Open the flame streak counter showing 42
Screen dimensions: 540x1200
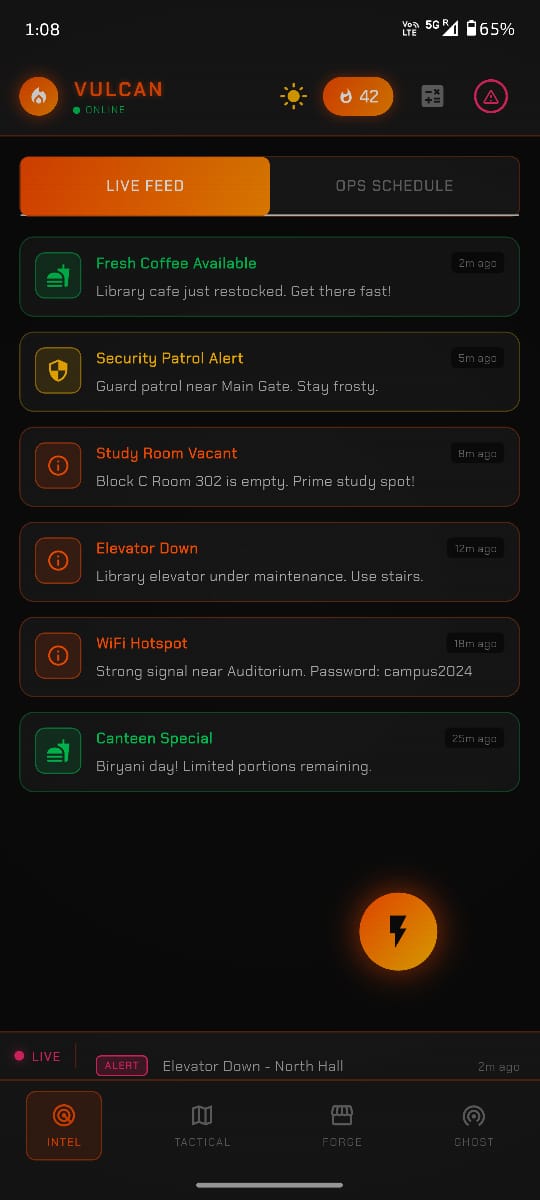coord(358,96)
